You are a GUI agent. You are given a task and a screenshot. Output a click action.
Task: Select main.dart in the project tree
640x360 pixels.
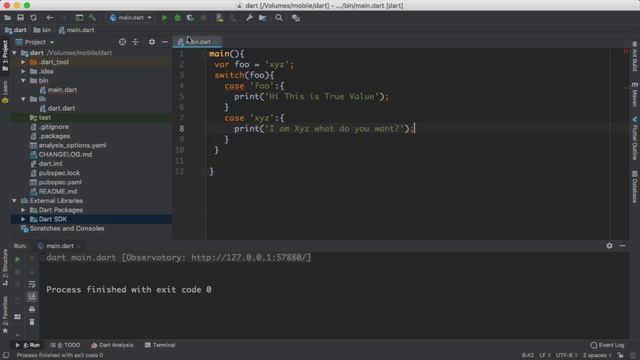pyautogui.click(x=58, y=90)
